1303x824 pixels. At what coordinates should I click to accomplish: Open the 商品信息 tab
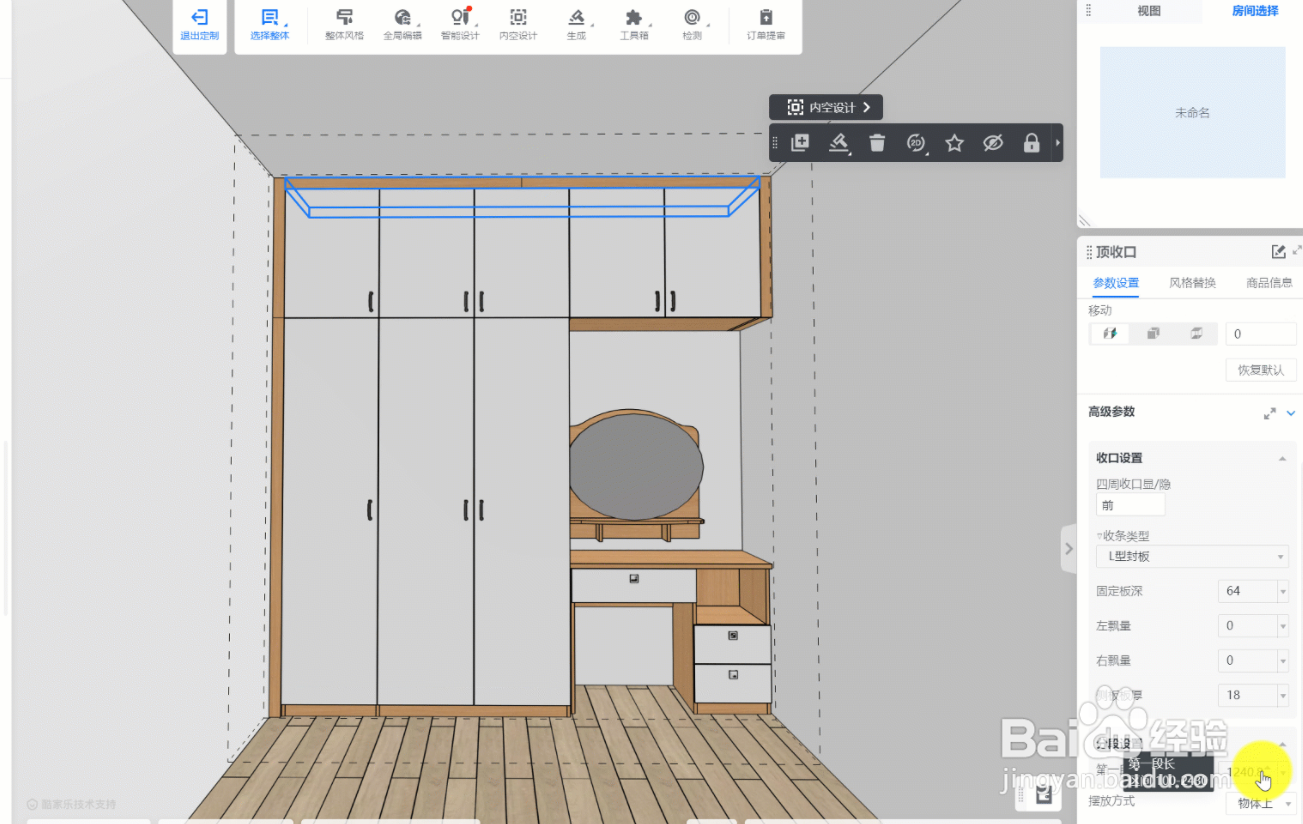pyautogui.click(x=1269, y=283)
